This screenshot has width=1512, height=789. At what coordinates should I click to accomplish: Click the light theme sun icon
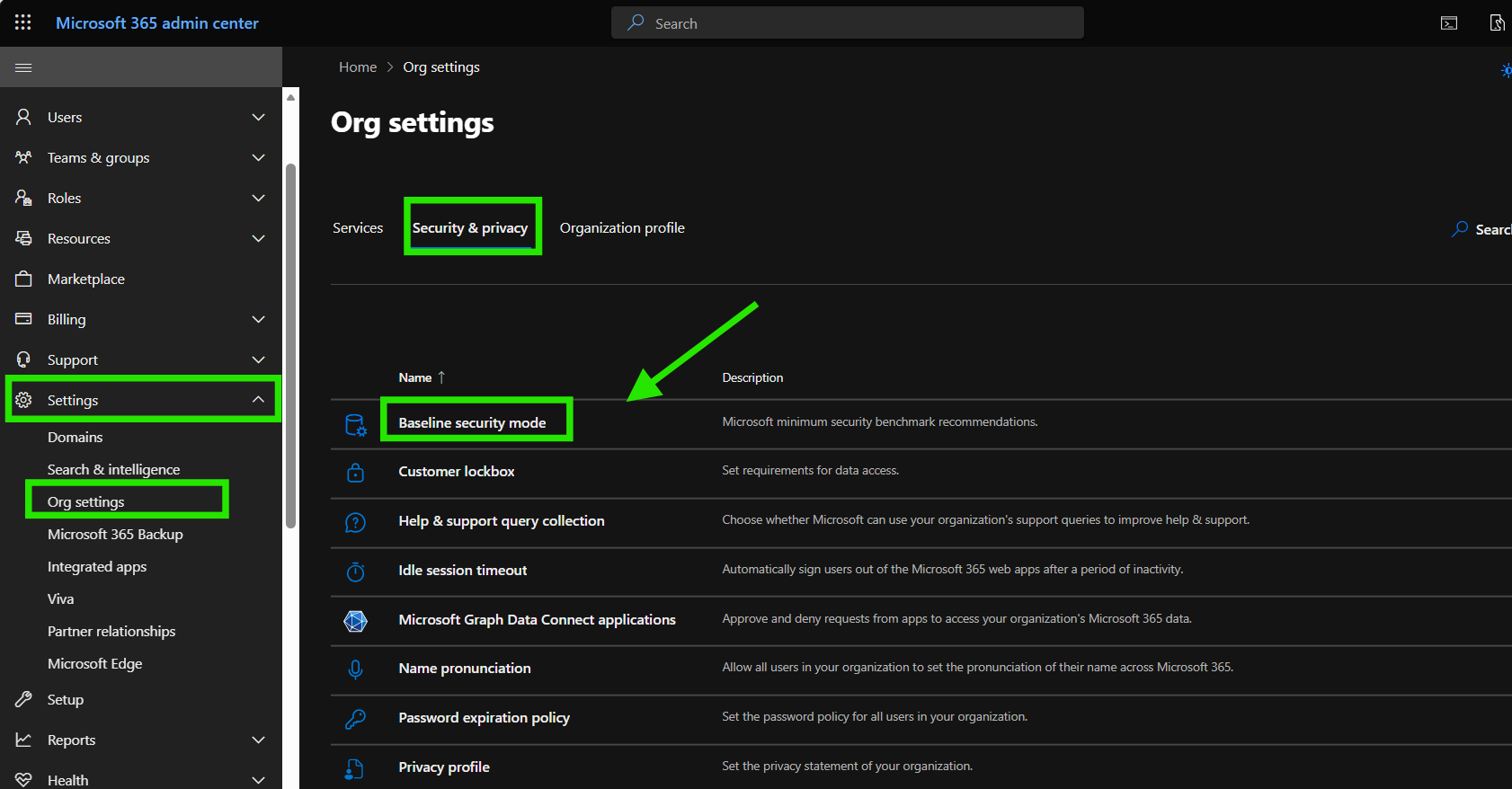click(1506, 70)
